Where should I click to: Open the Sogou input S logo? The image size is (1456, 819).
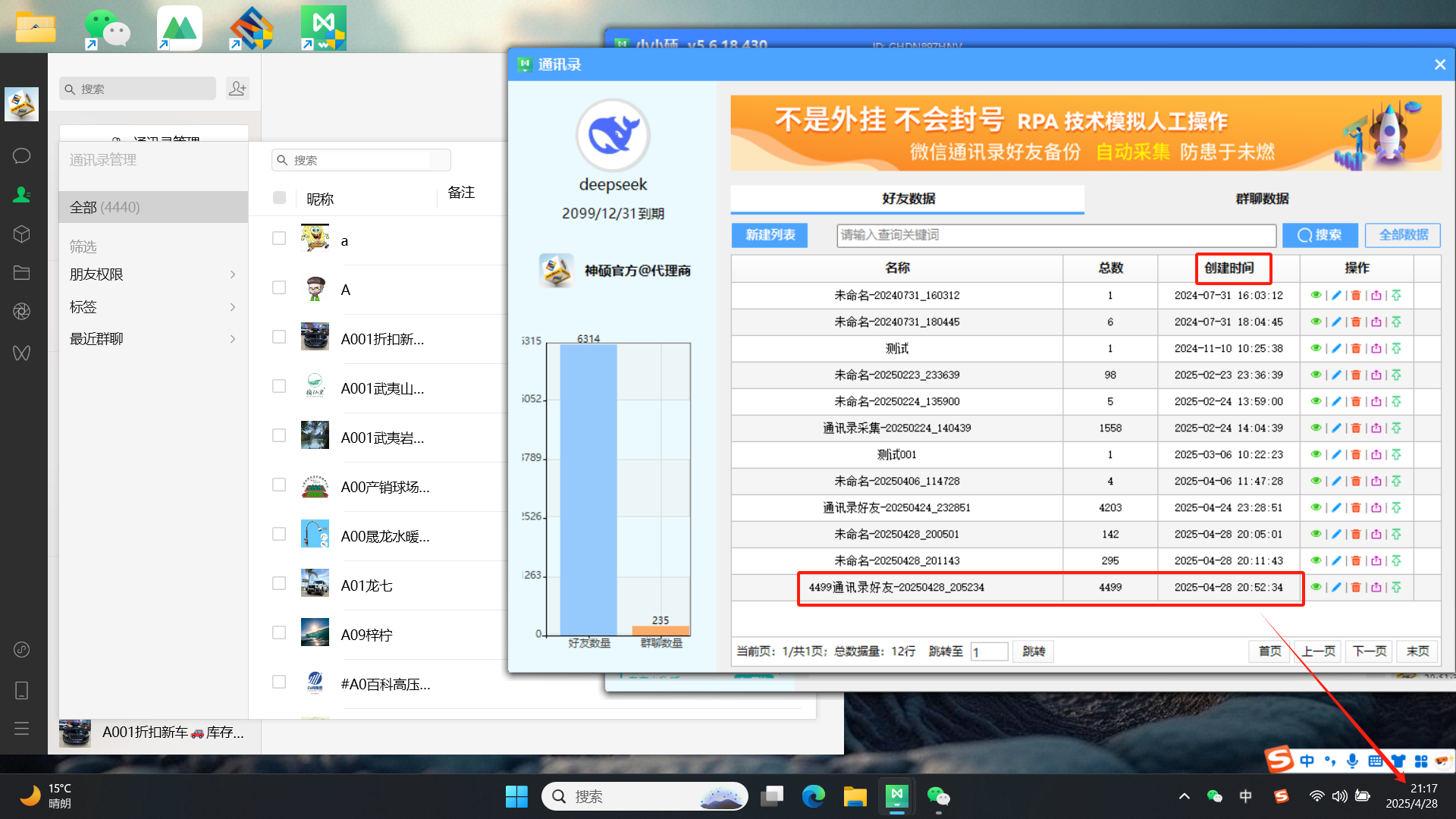(x=1279, y=758)
